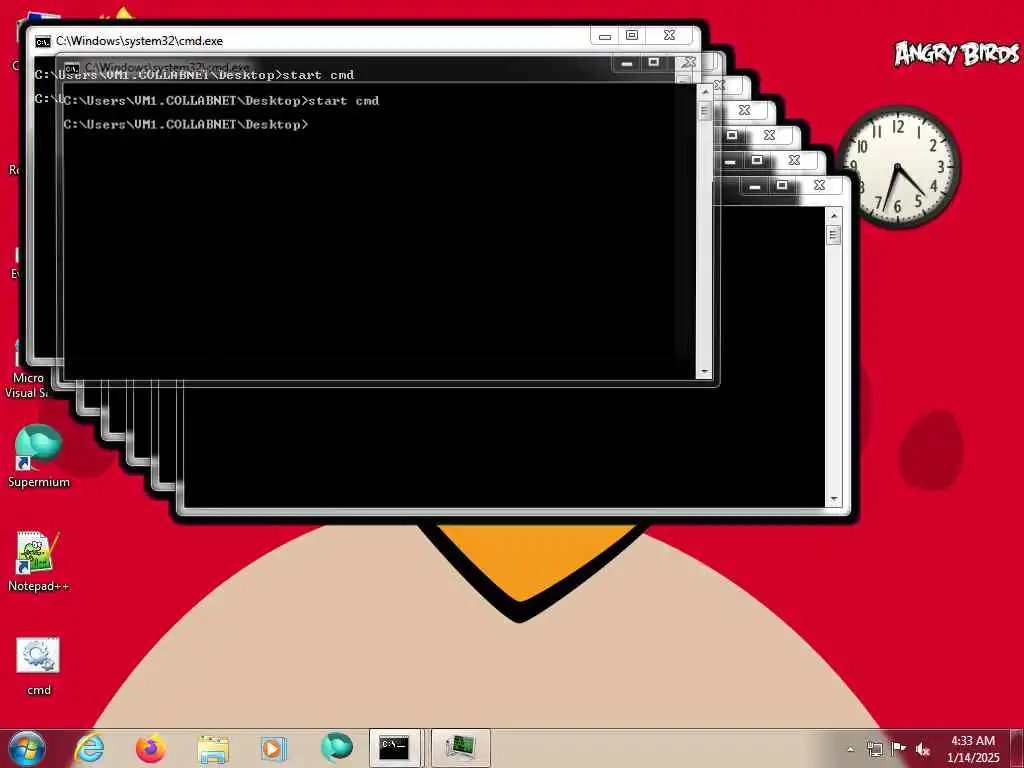Screen dimensions: 1024x768
Task: Click scroll-down arrow of the front cmd window
Action: 704,371
